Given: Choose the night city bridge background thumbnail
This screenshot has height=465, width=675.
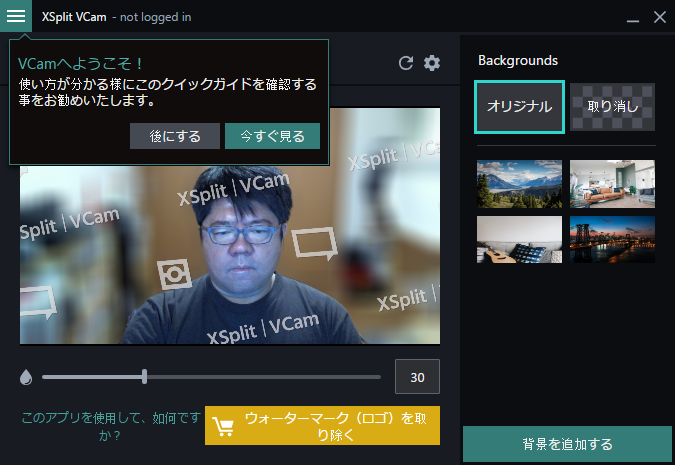Looking at the screenshot, I should [x=613, y=239].
